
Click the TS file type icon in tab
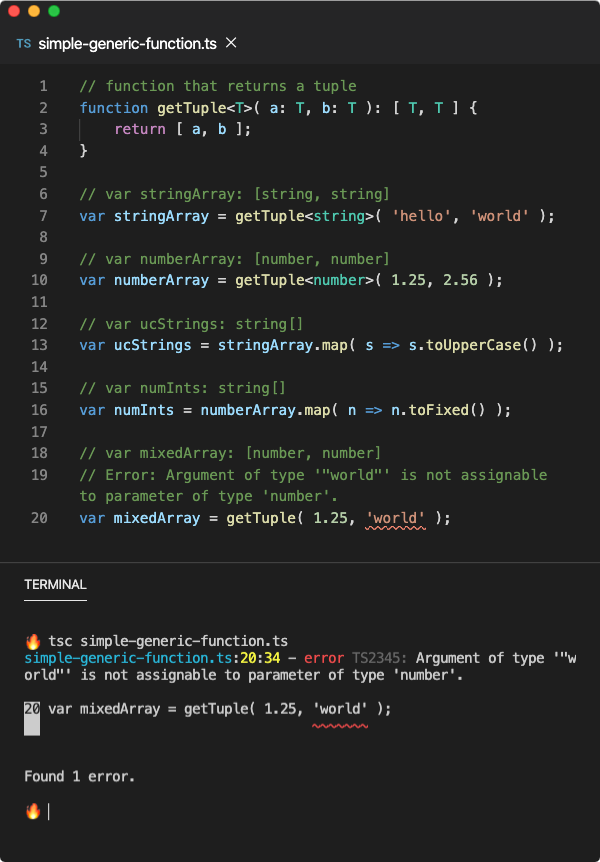click(x=24, y=43)
